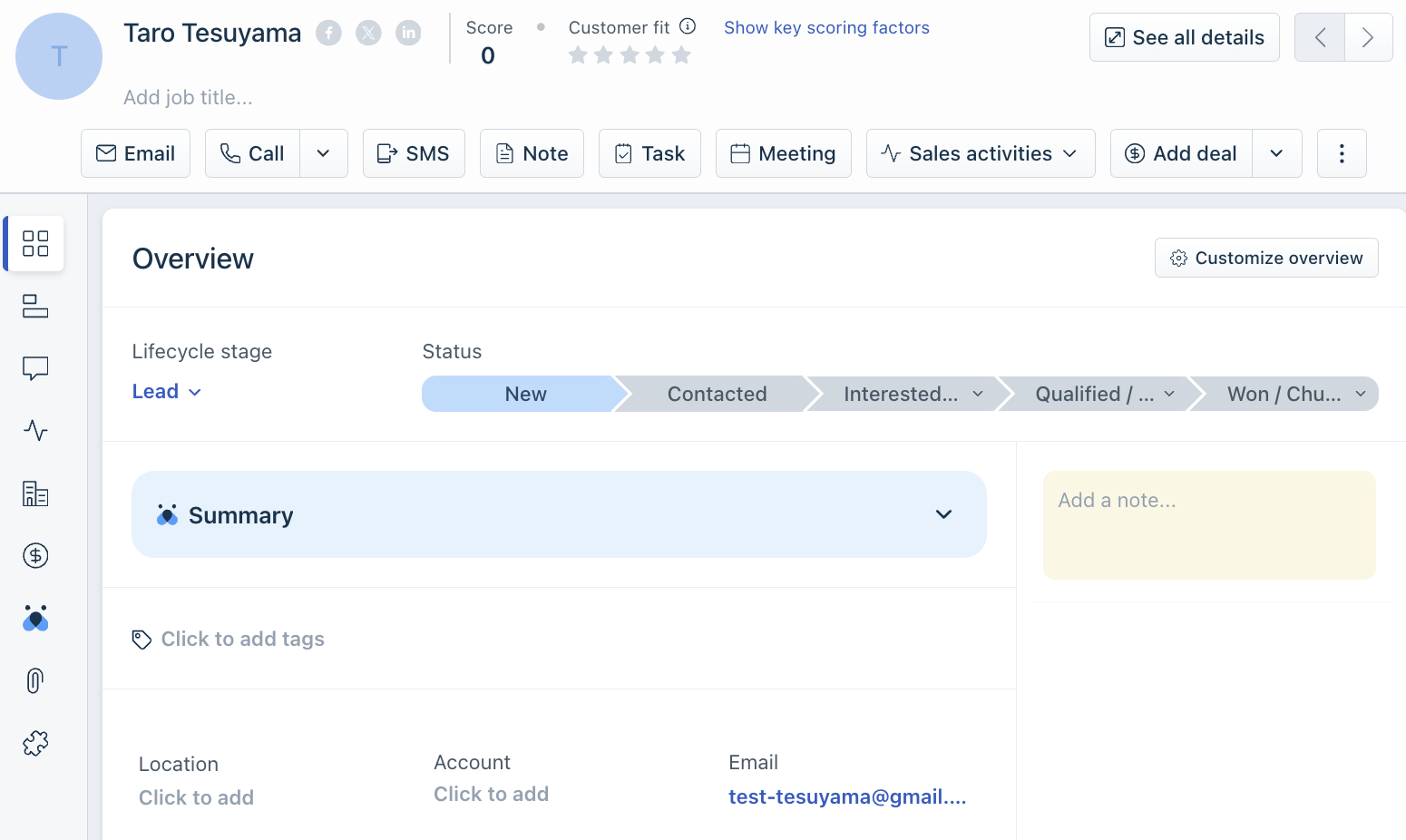Open the deals dollar sidebar icon
1406x840 pixels.
click(x=35, y=555)
